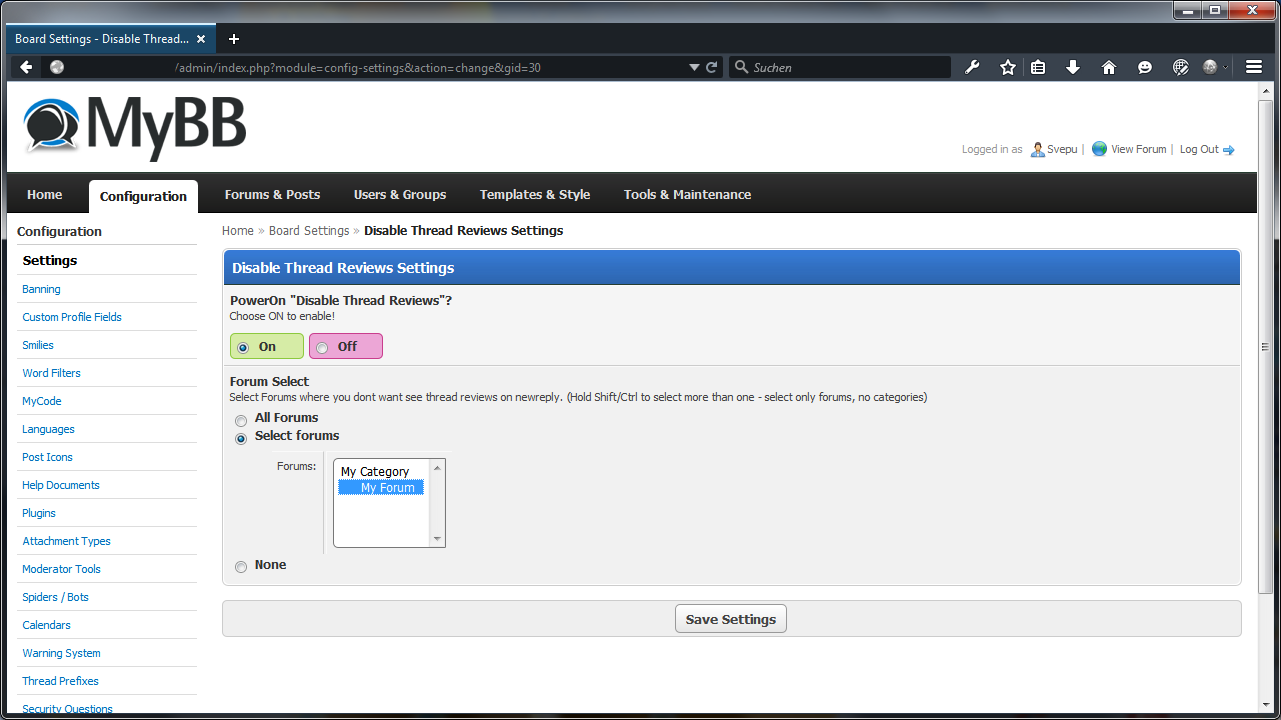This screenshot has height=720, width=1281.
Task: Switch to Templates & Style tab
Action: tap(535, 194)
